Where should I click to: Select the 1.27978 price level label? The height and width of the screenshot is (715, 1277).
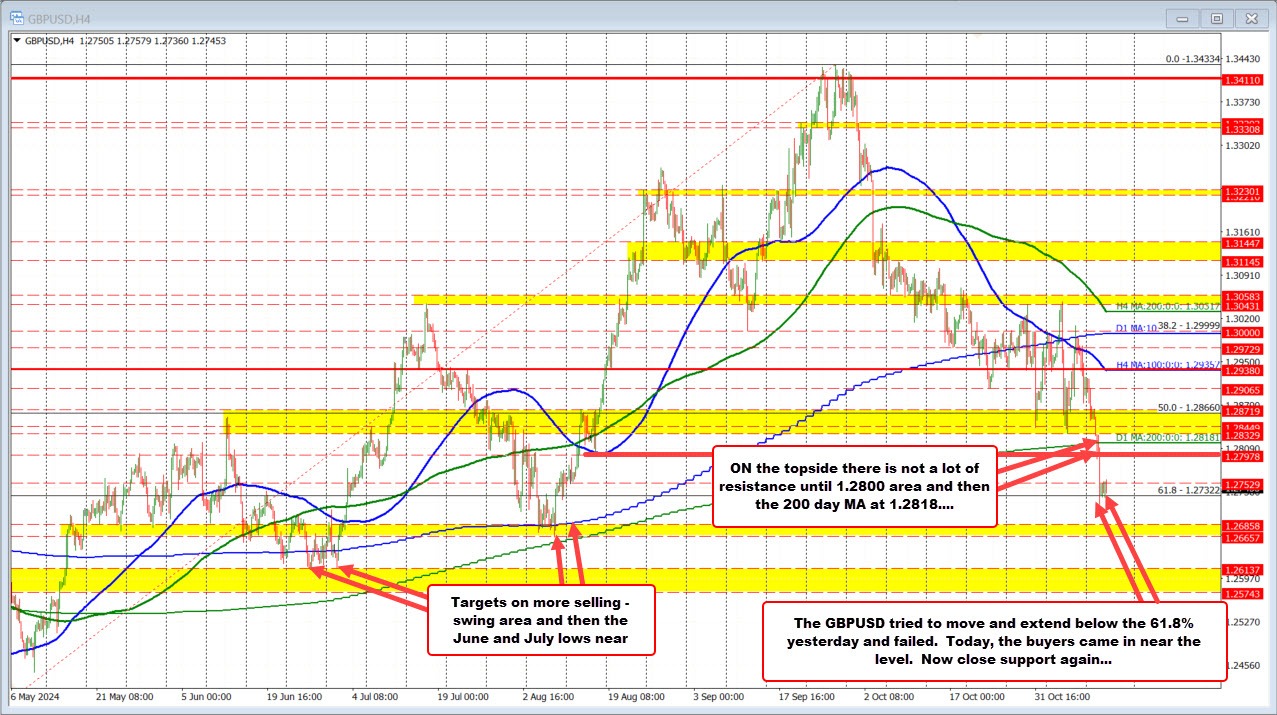click(1243, 456)
